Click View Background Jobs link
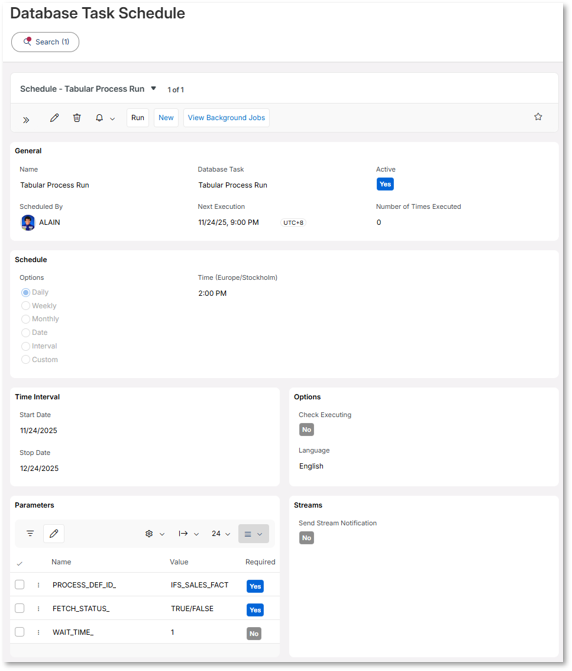Viewport: 572px width, 671px height. (x=226, y=118)
